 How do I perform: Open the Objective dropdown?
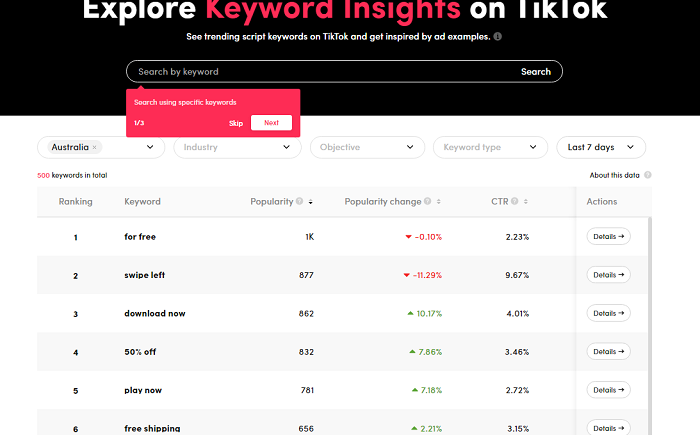tap(367, 147)
